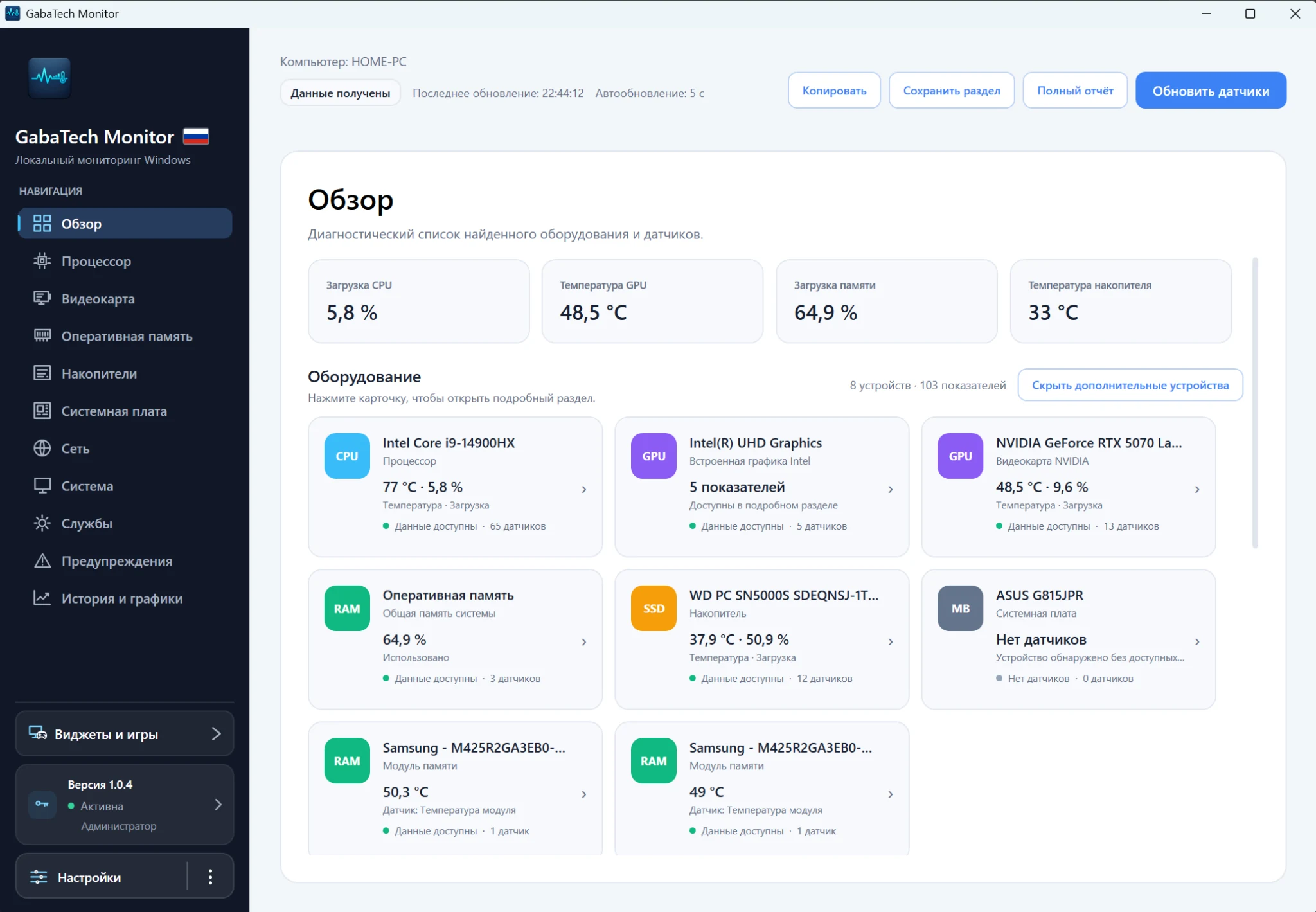Open NVIDIA GeForce RTX 5070 card chevron
Screen dimensions: 1316x912
point(1197,490)
